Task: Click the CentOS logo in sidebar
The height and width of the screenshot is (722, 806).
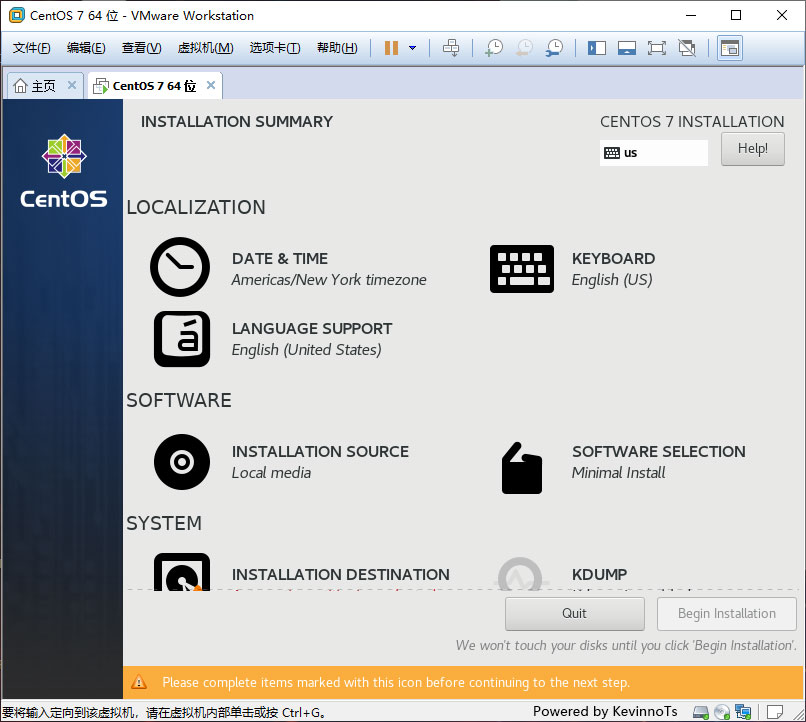Action: click(x=64, y=171)
